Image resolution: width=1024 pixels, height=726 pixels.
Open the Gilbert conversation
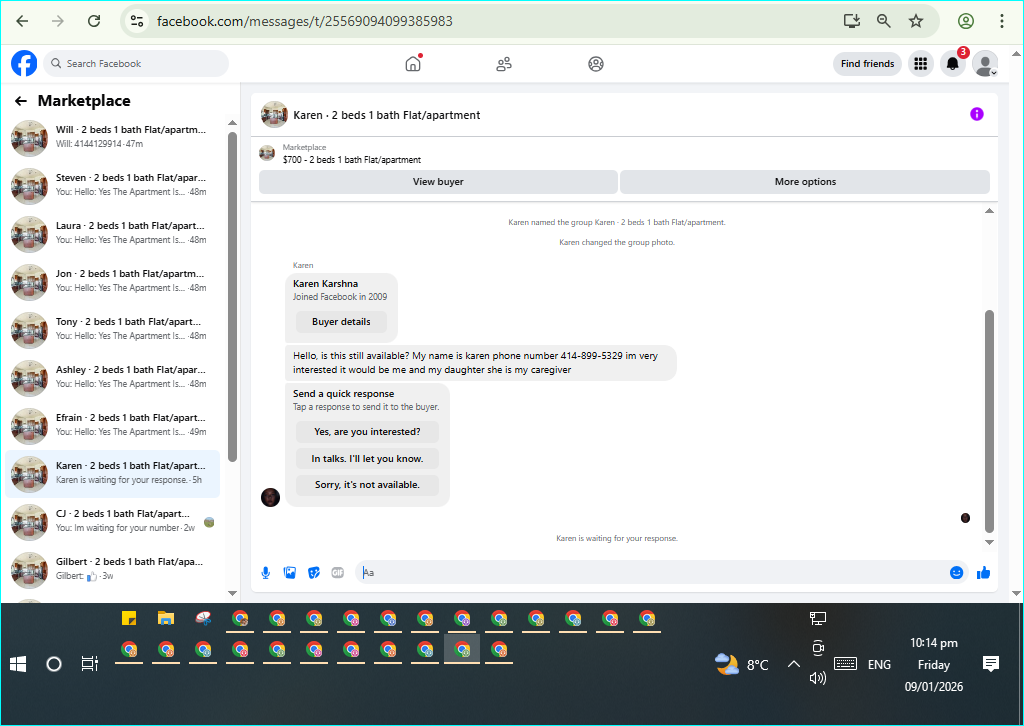(x=112, y=569)
